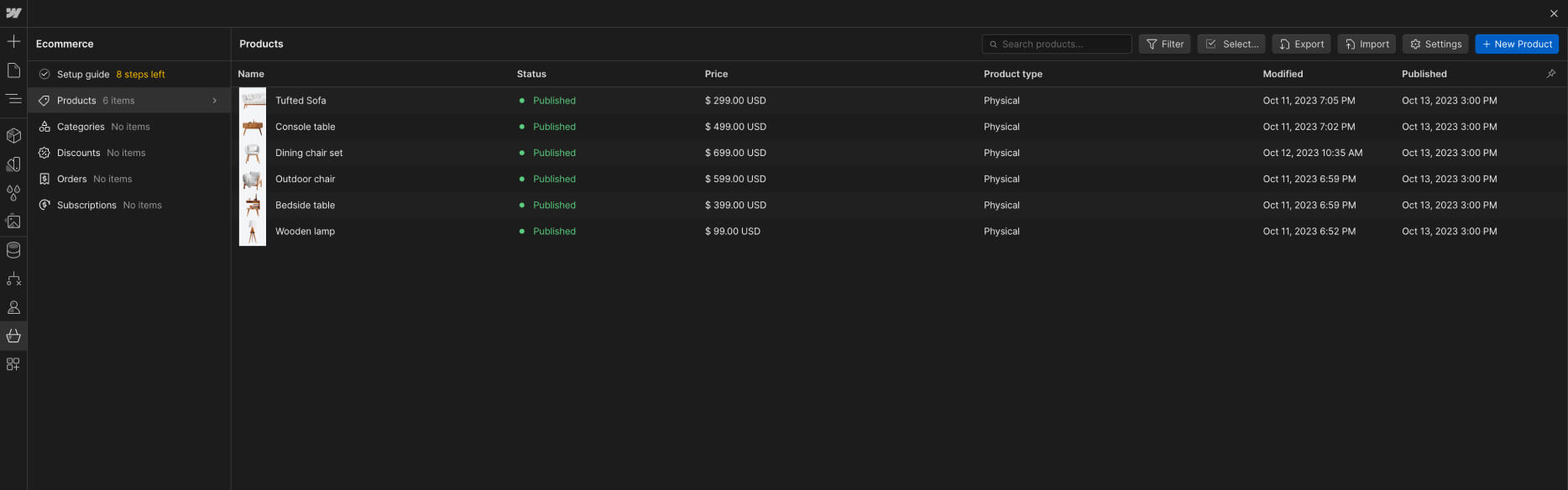Click the Outdoor chair thumbnail

pos(253,179)
